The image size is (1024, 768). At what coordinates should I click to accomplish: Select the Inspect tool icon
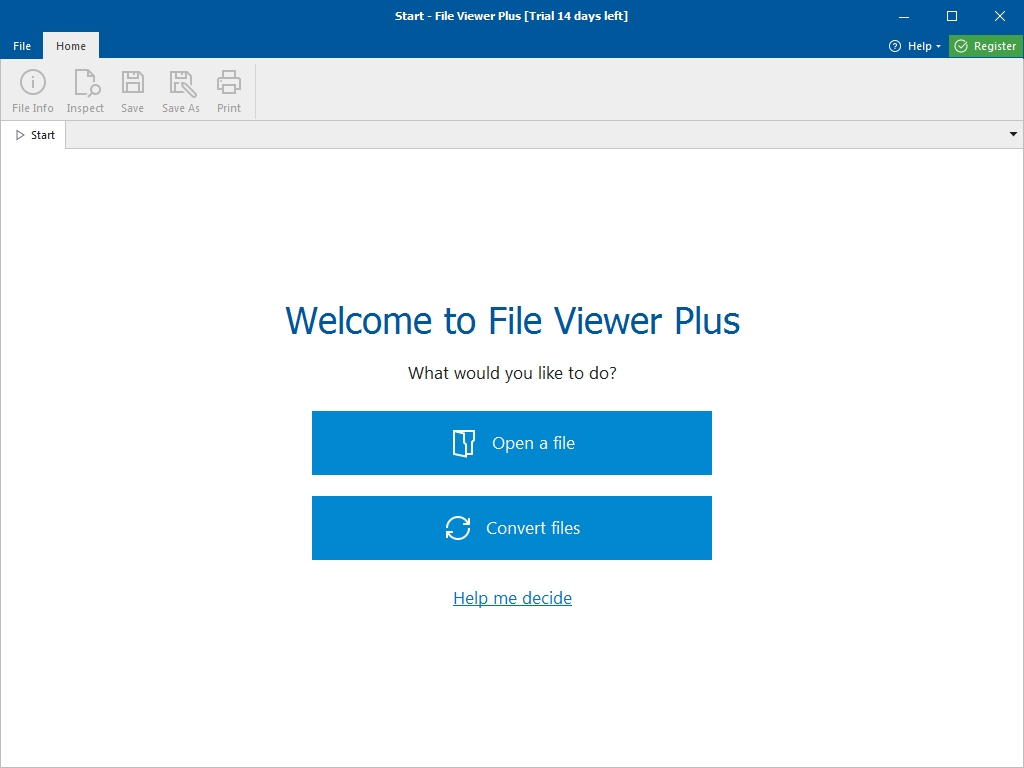86,83
